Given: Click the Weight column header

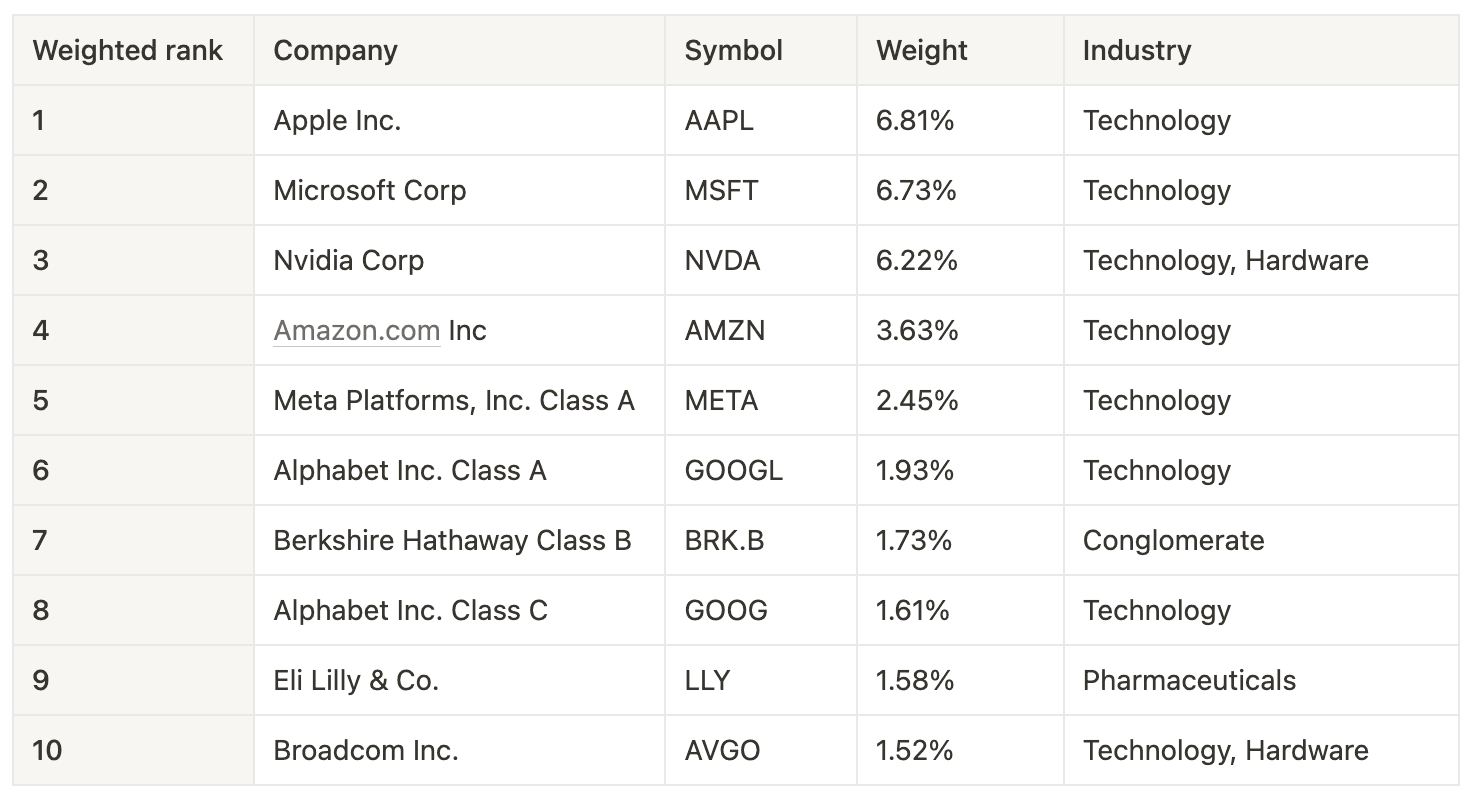Looking at the screenshot, I should click(921, 51).
